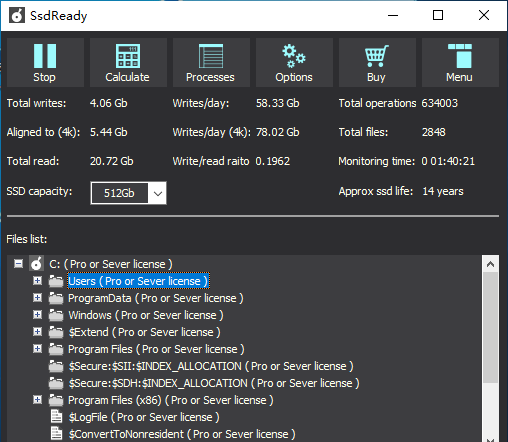Expand the Program Files (x86) node
The width and height of the screenshot is (508, 442).
[x=38, y=400]
